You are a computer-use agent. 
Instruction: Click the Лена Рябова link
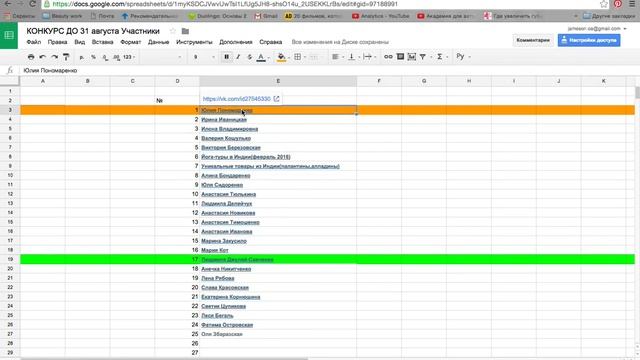pyautogui.click(x=218, y=278)
